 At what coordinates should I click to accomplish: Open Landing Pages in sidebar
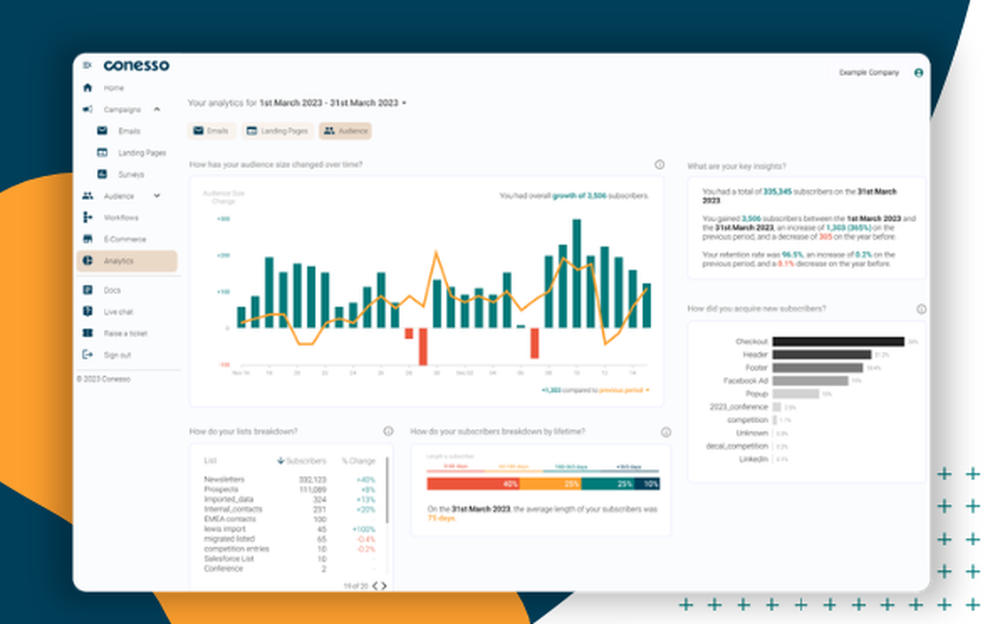point(142,152)
